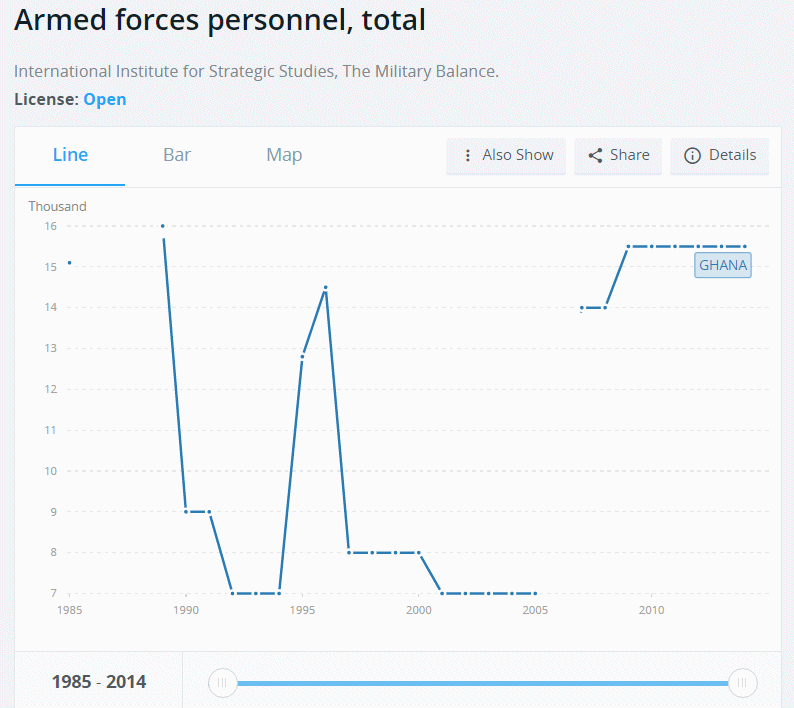Click the Also Show button label
This screenshot has width=794, height=708.
tap(518, 155)
